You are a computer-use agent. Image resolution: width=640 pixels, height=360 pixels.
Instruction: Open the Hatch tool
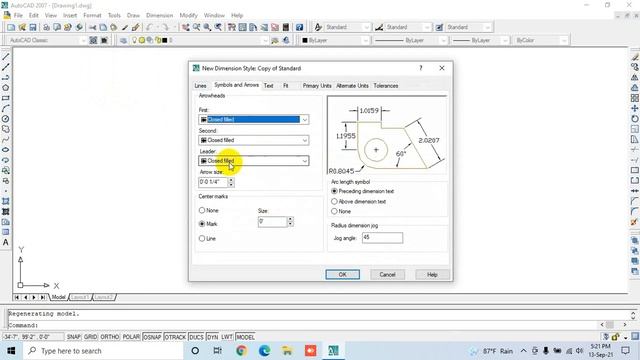pyautogui.click(x=6, y=201)
